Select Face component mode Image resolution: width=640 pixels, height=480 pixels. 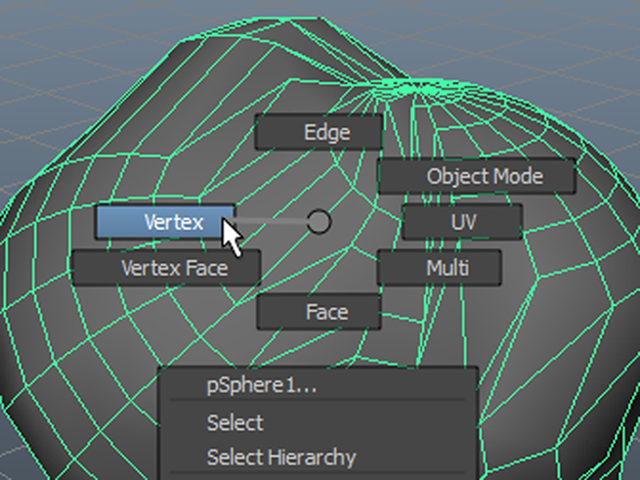pyautogui.click(x=319, y=312)
